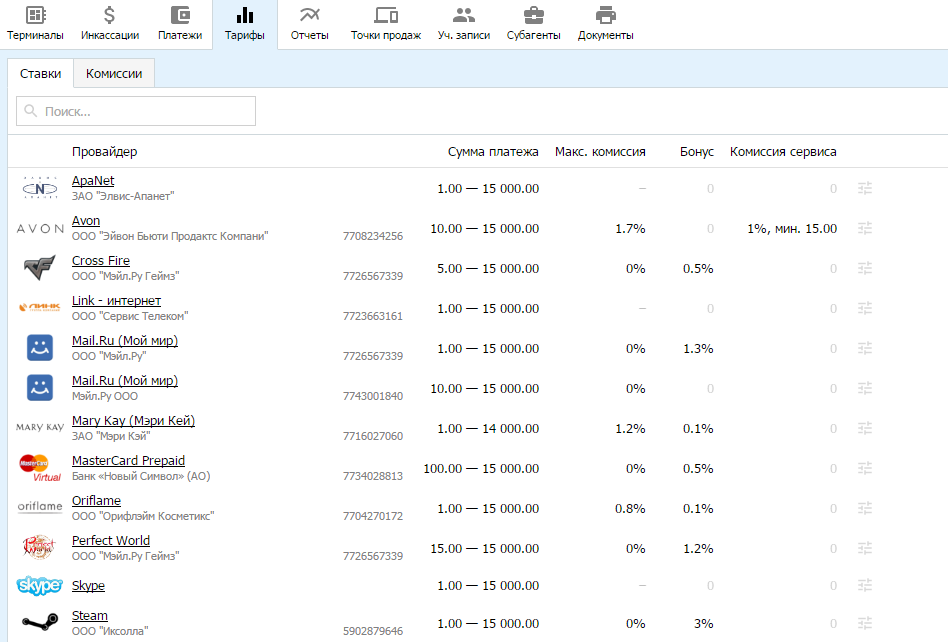
Task: Focus the Поиск search field
Action: 136,111
